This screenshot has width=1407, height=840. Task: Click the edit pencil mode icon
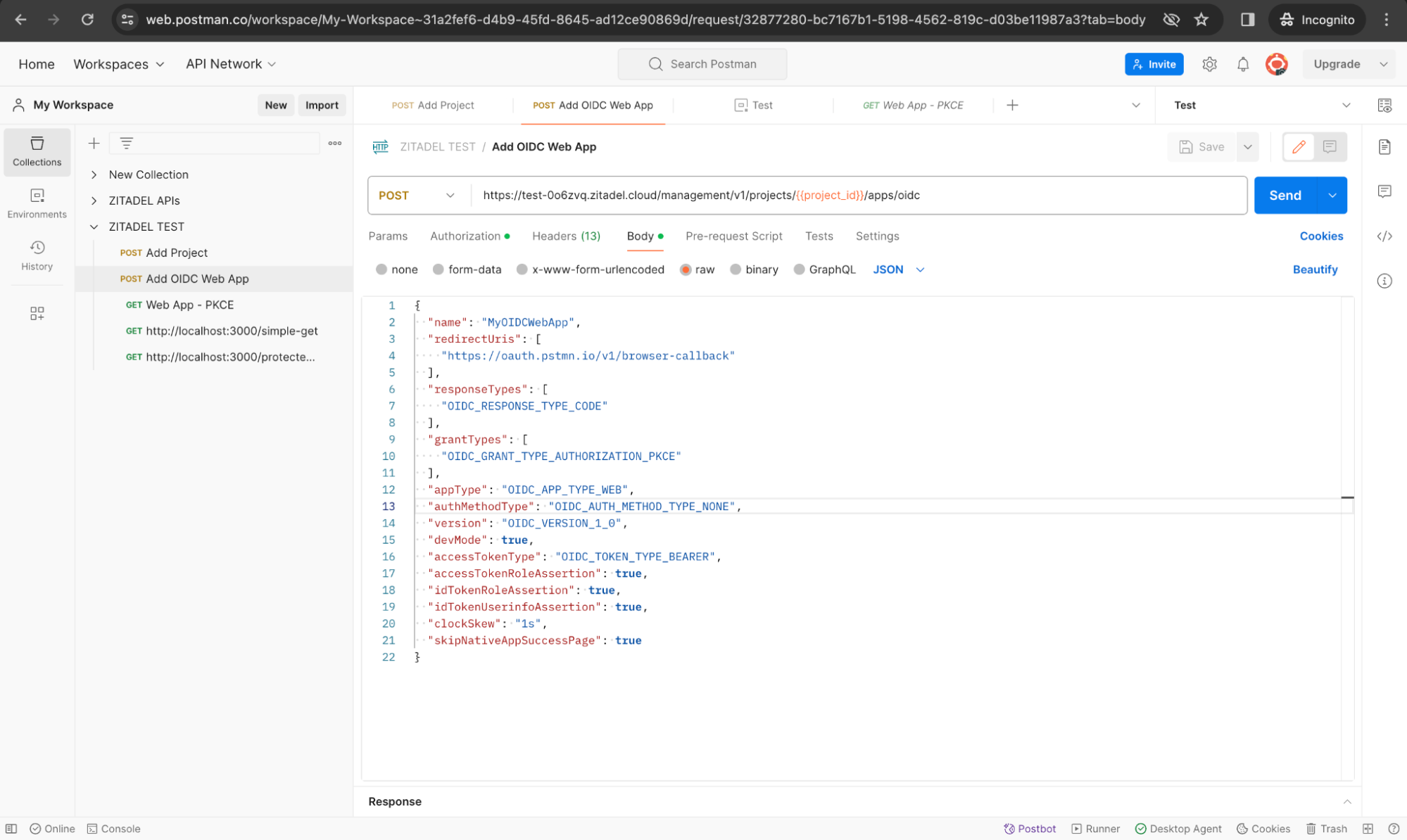1299,147
